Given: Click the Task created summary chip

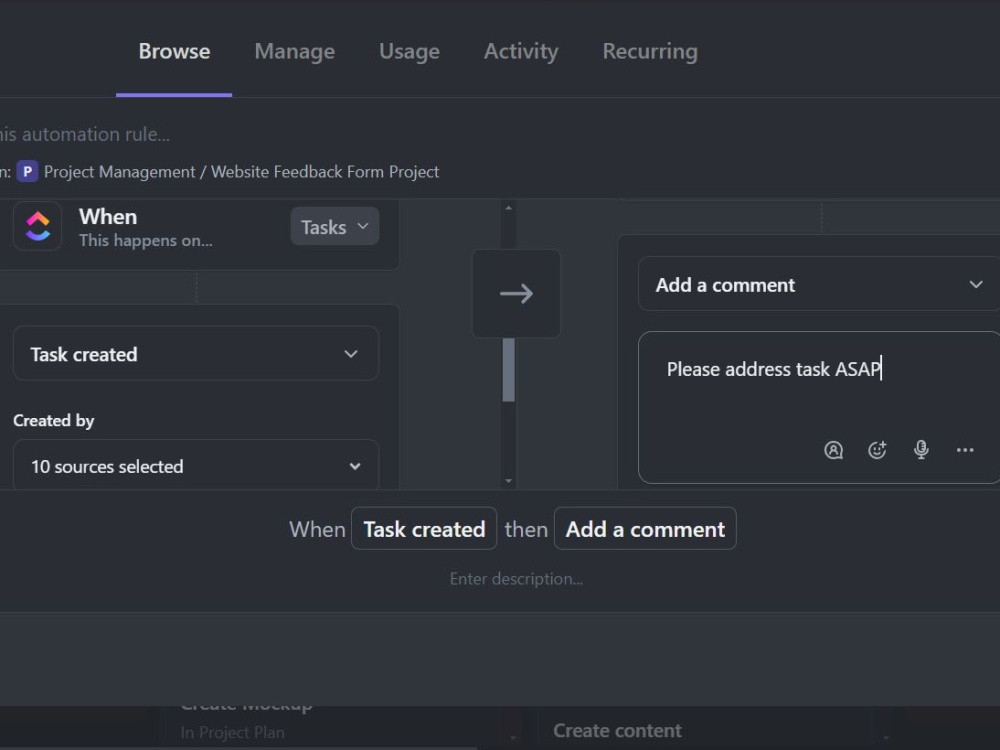Looking at the screenshot, I should click(x=424, y=529).
